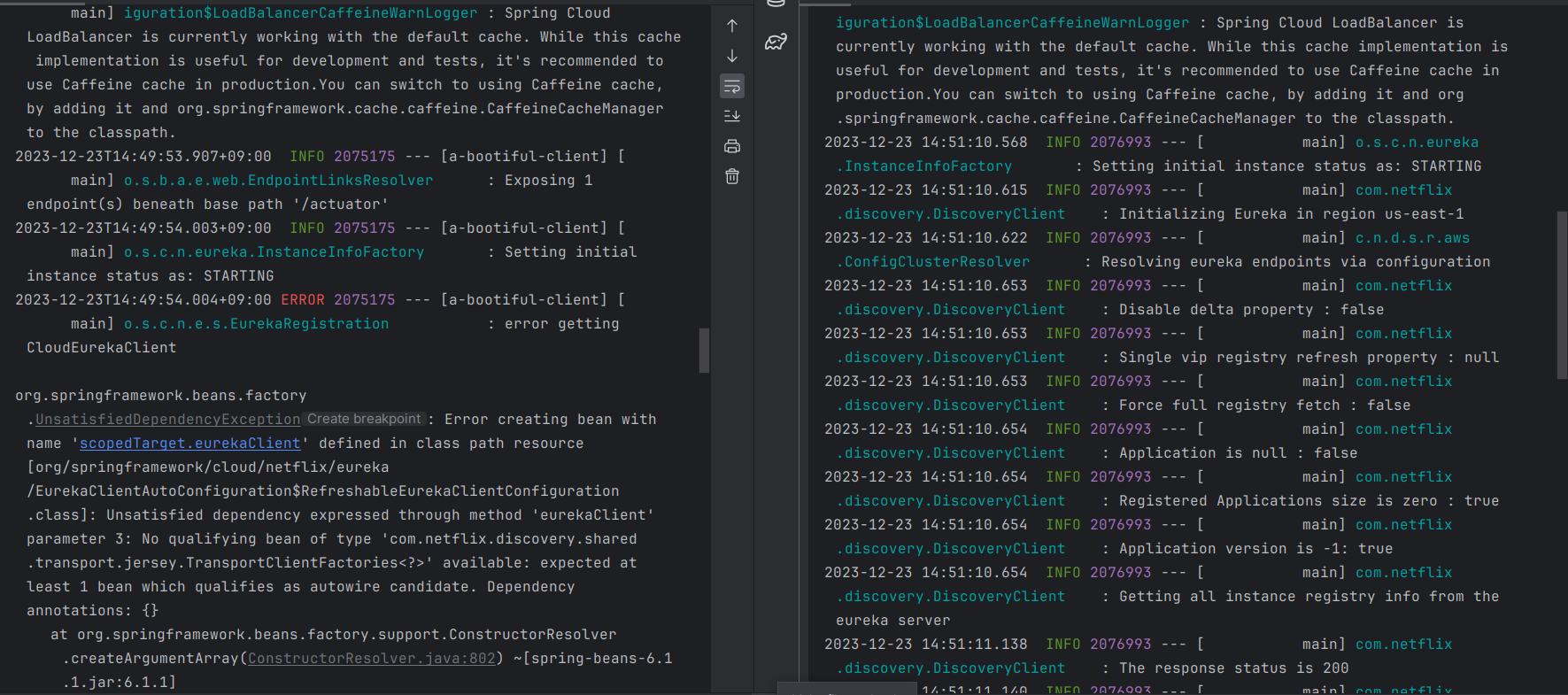The image size is (1568, 695).
Task: Click timestamp 2023-12-23T14:49:54.003+09:00
Action: pyautogui.click(x=143, y=228)
